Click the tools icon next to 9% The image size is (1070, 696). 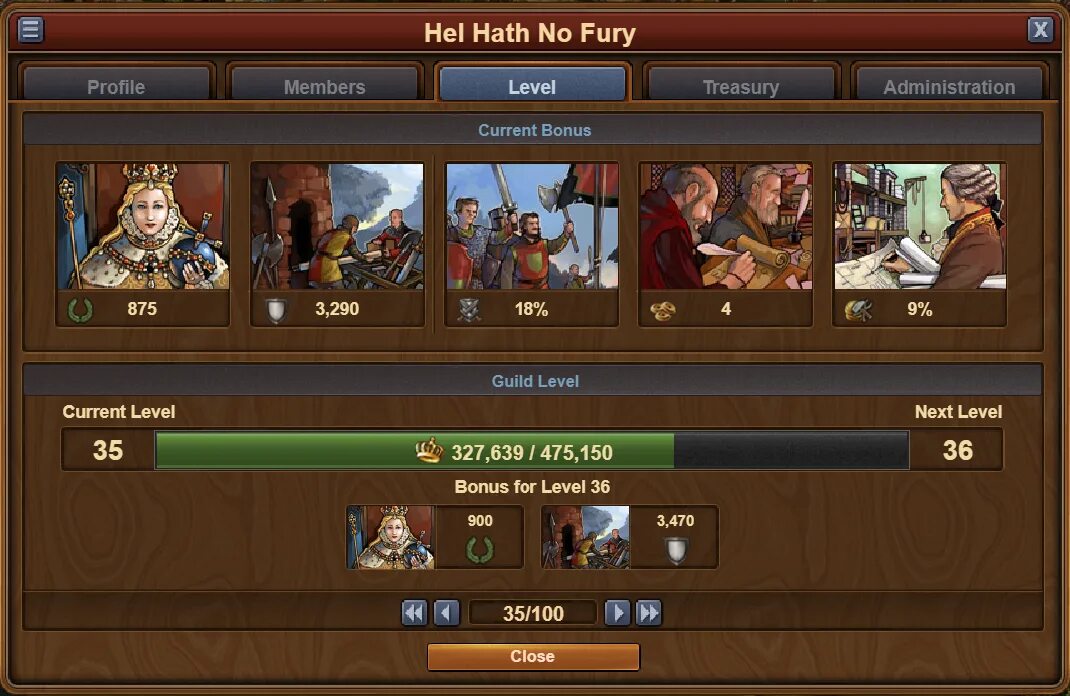point(858,310)
